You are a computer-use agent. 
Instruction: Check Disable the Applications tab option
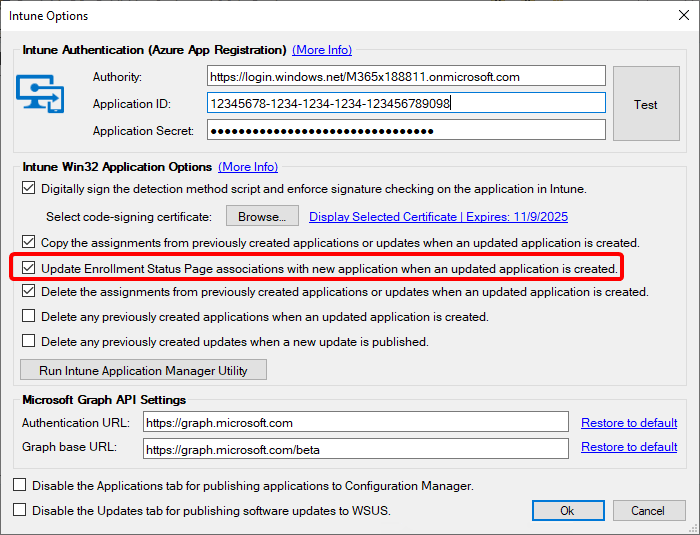(x=20, y=485)
